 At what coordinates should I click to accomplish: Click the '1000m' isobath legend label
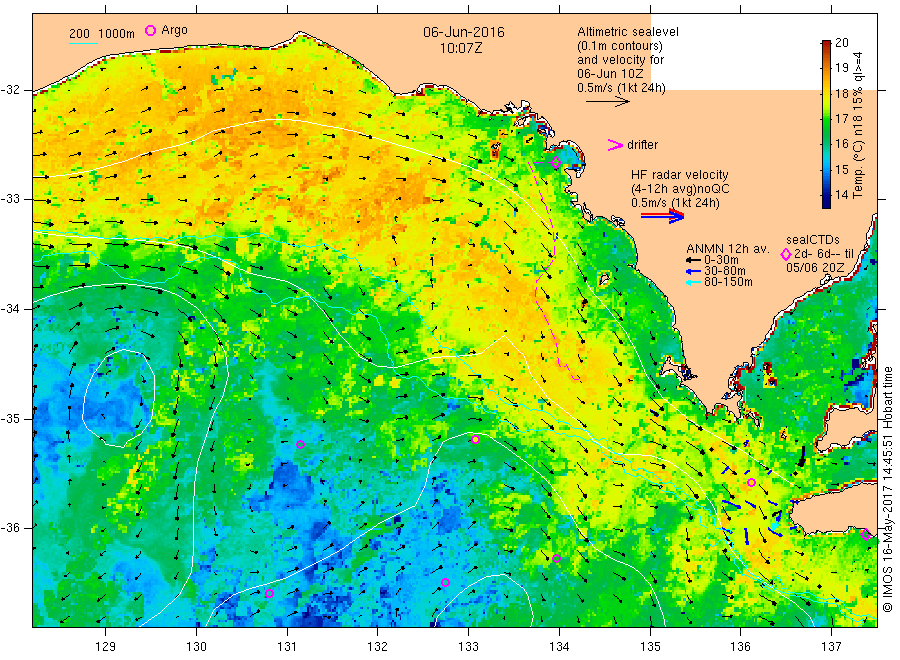117,34
